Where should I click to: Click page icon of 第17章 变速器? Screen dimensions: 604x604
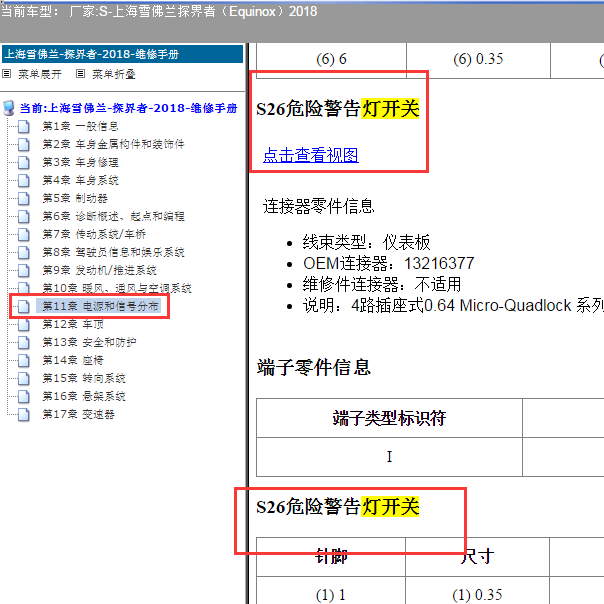point(24,414)
